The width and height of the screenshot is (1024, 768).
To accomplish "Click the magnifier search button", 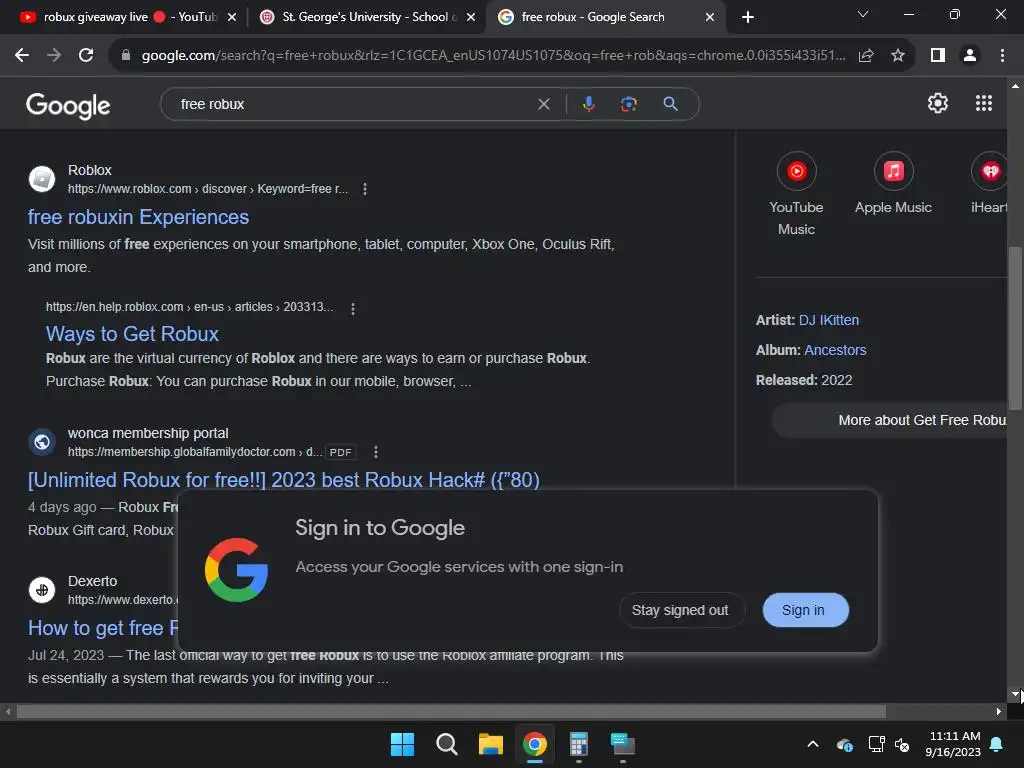I will (670, 104).
